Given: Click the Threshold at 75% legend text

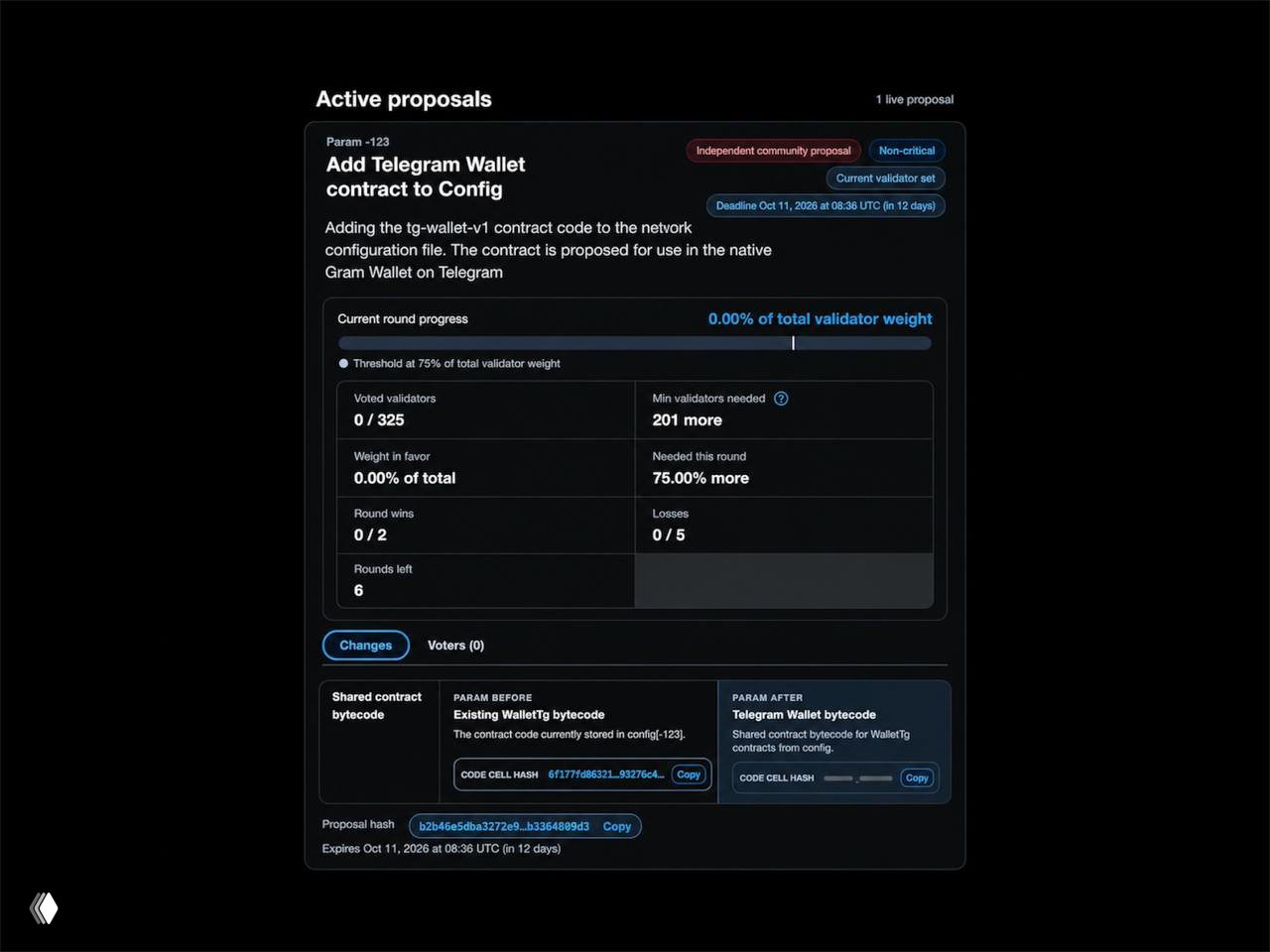Looking at the screenshot, I should [456, 364].
